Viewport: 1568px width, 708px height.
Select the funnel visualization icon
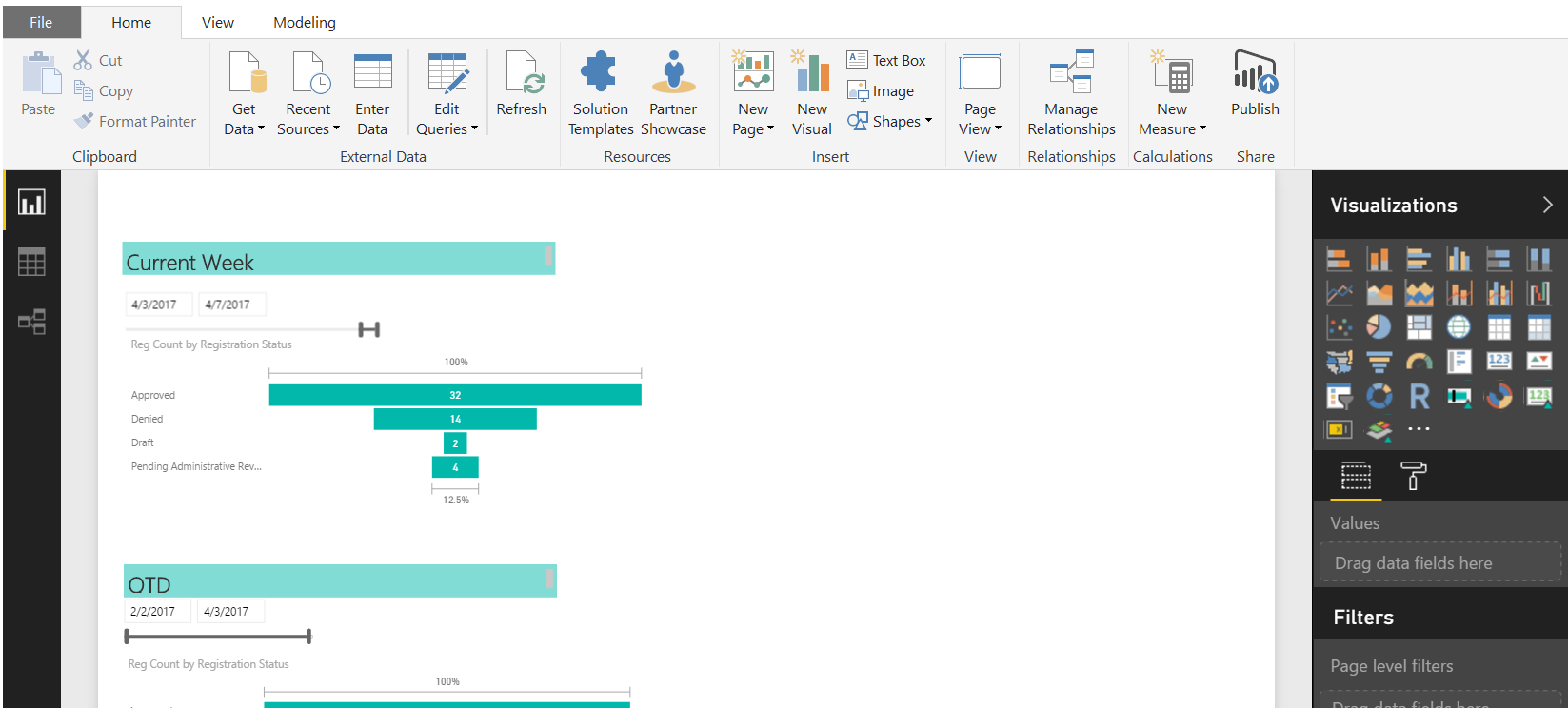tap(1379, 362)
